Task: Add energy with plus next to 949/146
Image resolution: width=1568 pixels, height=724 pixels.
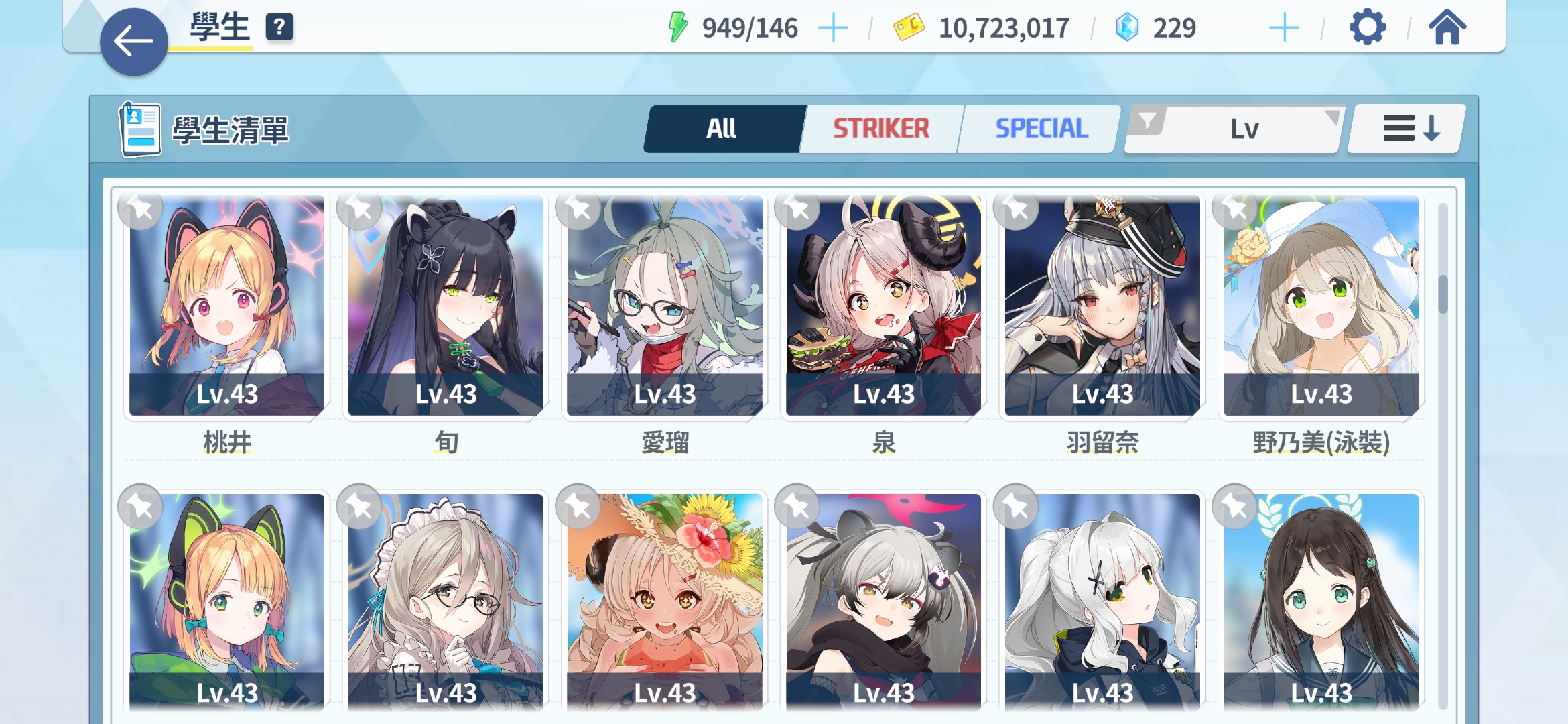Action: (x=833, y=28)
